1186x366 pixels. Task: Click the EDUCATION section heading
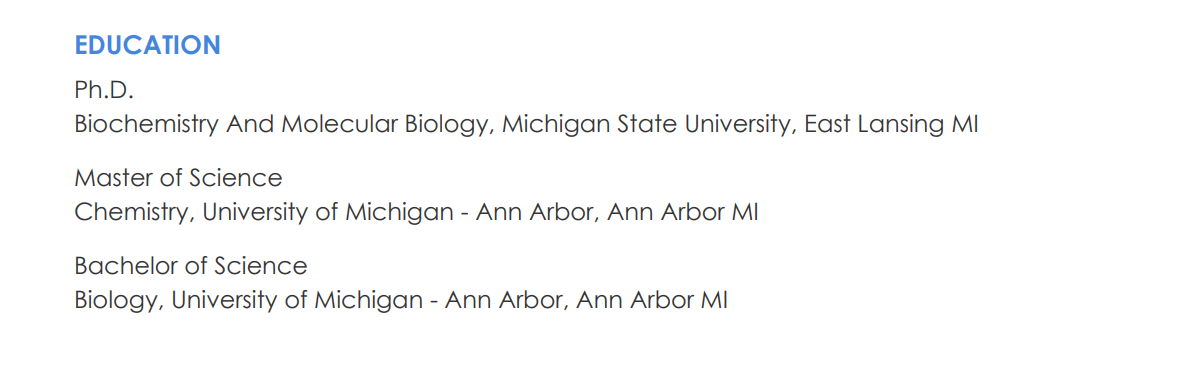click(147, 45)
